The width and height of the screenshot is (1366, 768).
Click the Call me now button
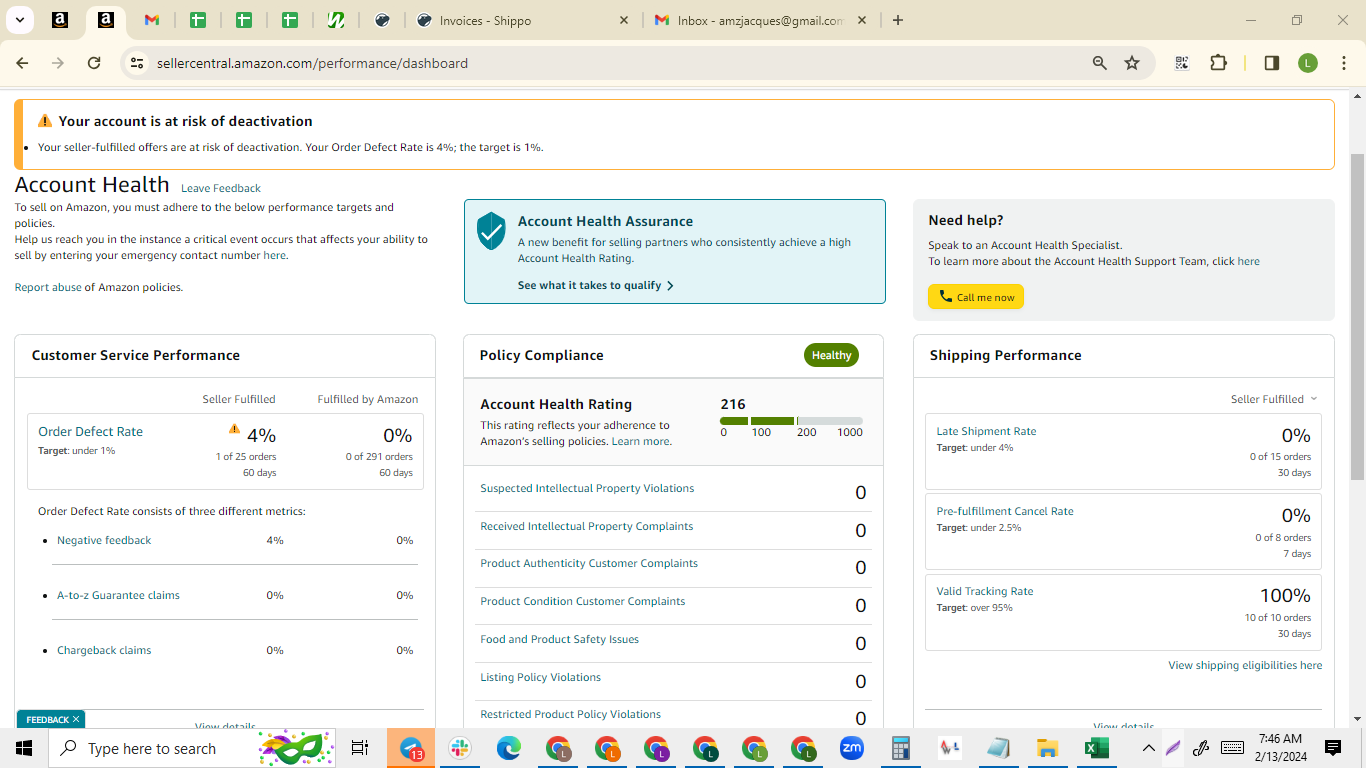click(976, 297)
